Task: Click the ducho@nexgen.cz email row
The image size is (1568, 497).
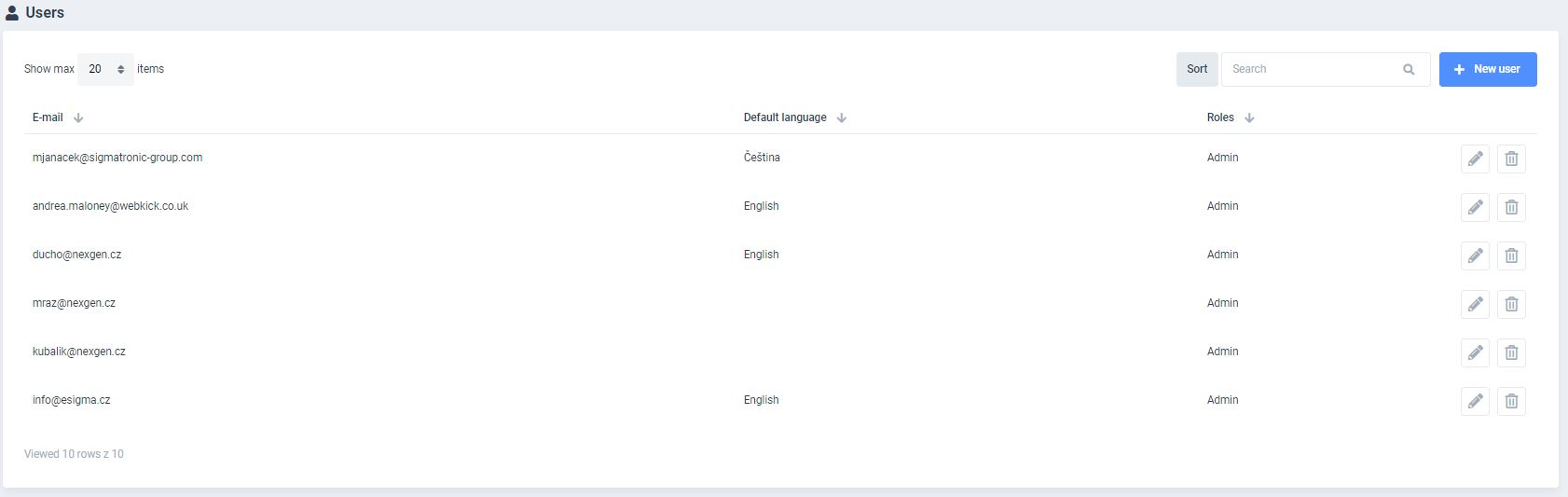Action: tap(76, 255)
